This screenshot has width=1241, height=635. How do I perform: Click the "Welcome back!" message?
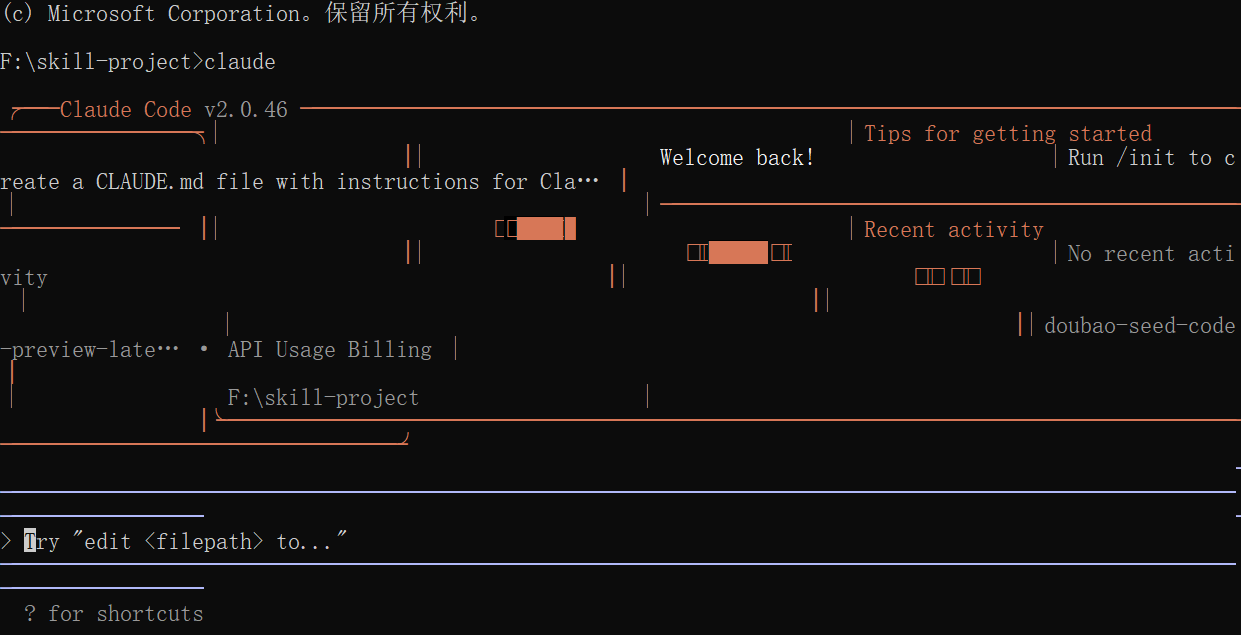(737, 158)
